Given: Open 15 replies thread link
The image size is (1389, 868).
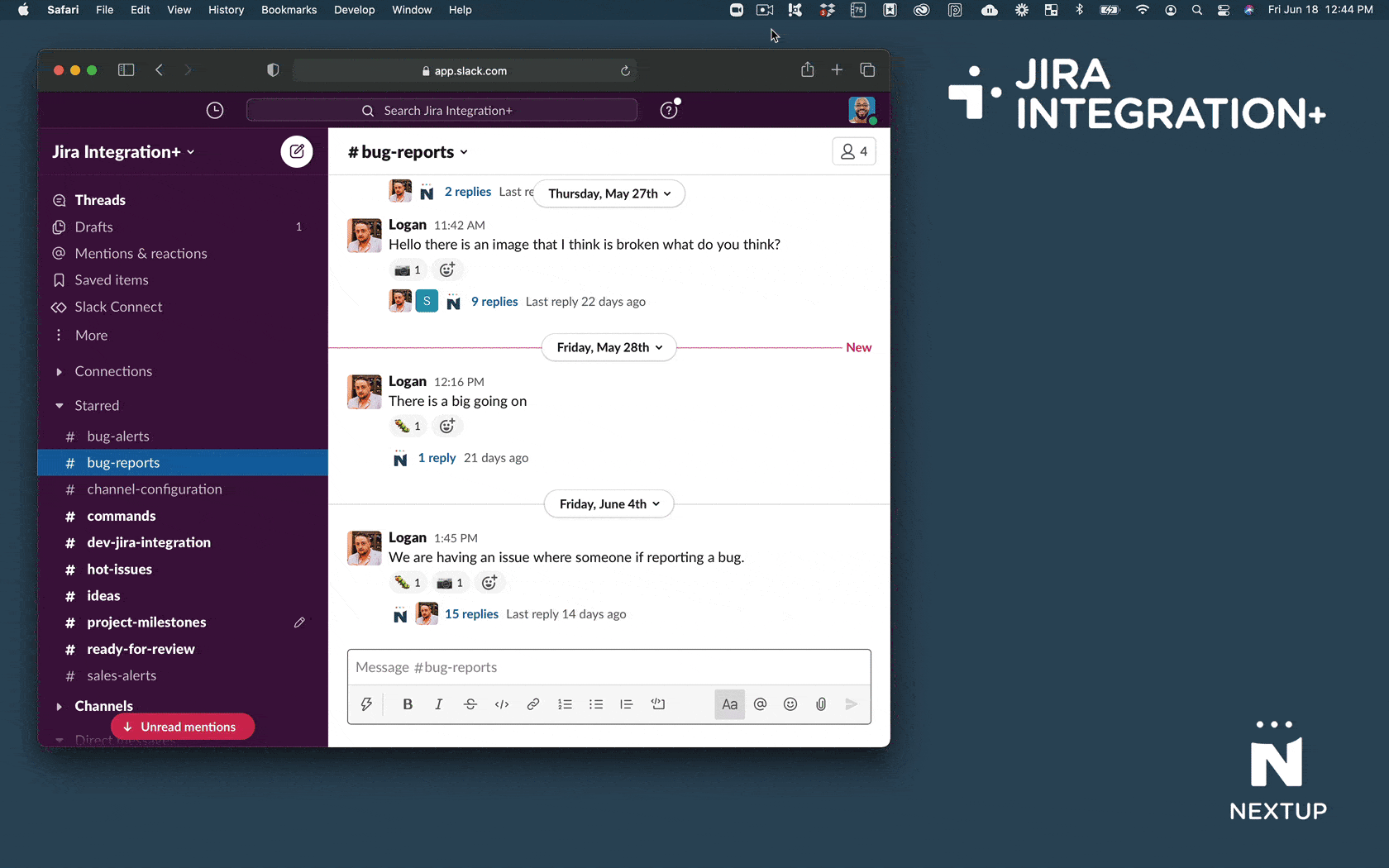Looking at the screenshot, I should point(471,614).
